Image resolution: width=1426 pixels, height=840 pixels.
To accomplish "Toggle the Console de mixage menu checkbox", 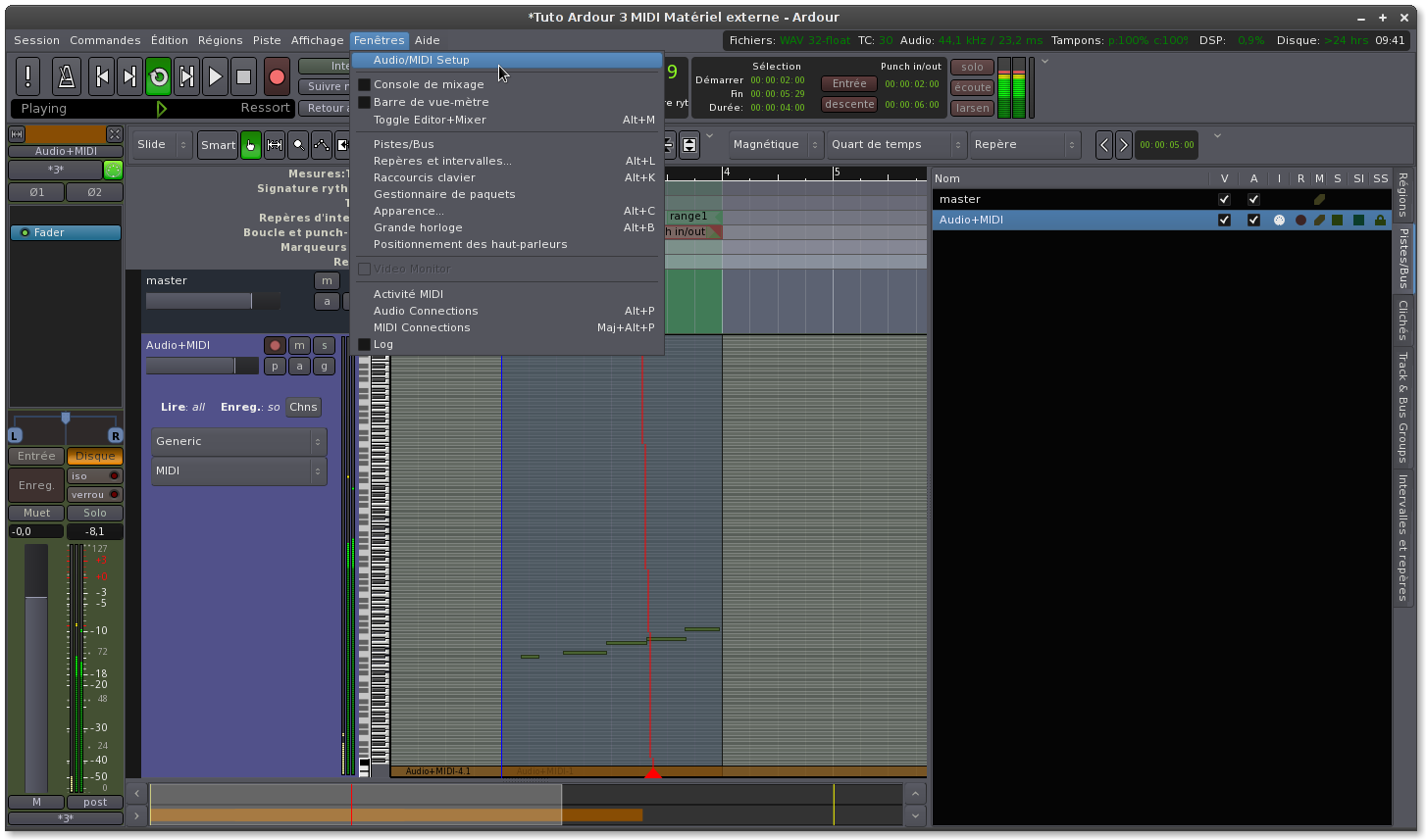I will (x=364, y=85).
